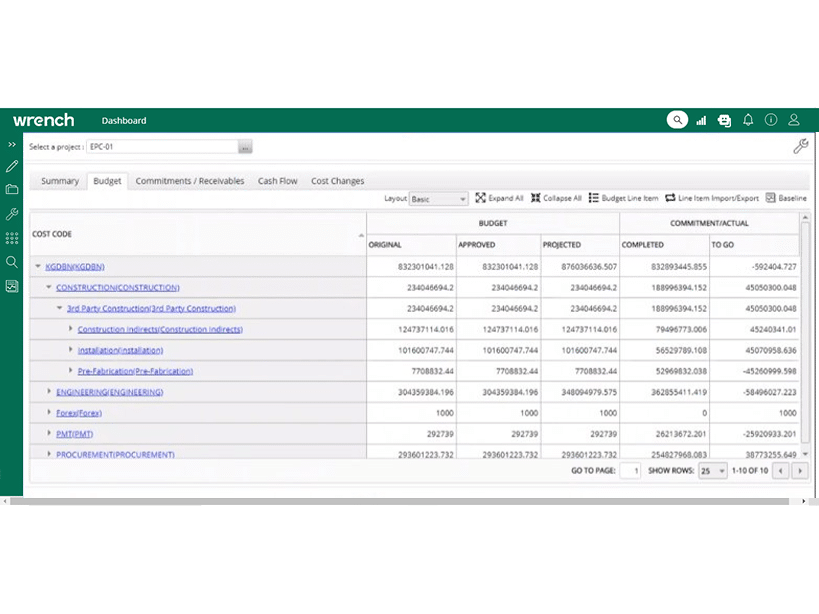Click the wrench settings icon below header
The image size is (819, 614).
800,147
